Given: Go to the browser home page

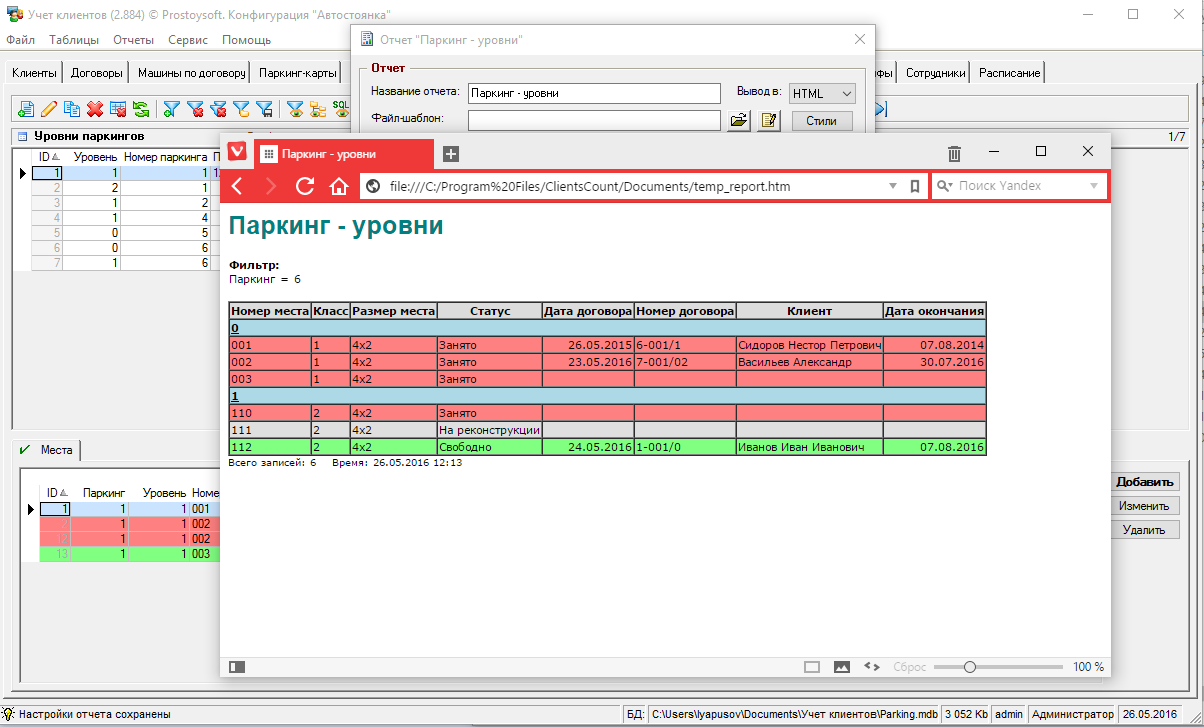Looking at the screenshot, I should (339, 186).
